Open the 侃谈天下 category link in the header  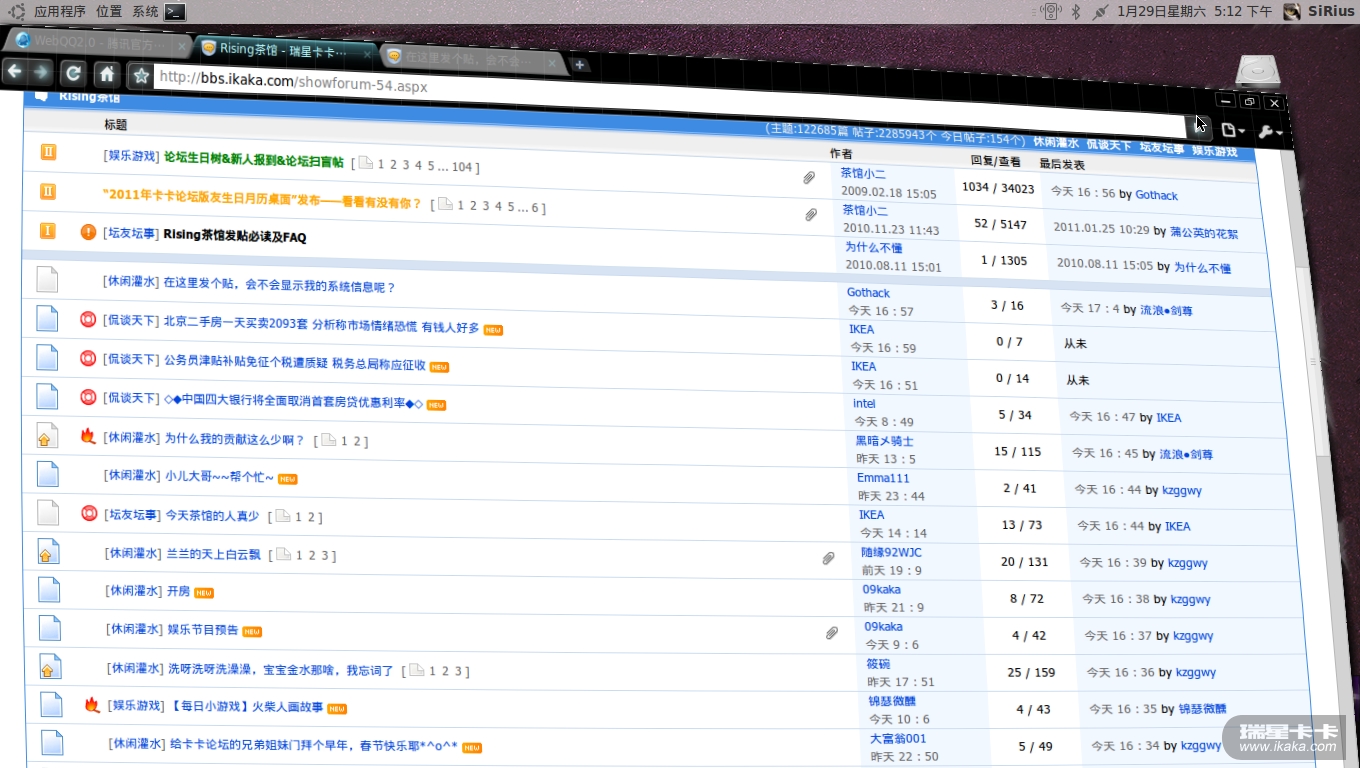click(1109, 146)
